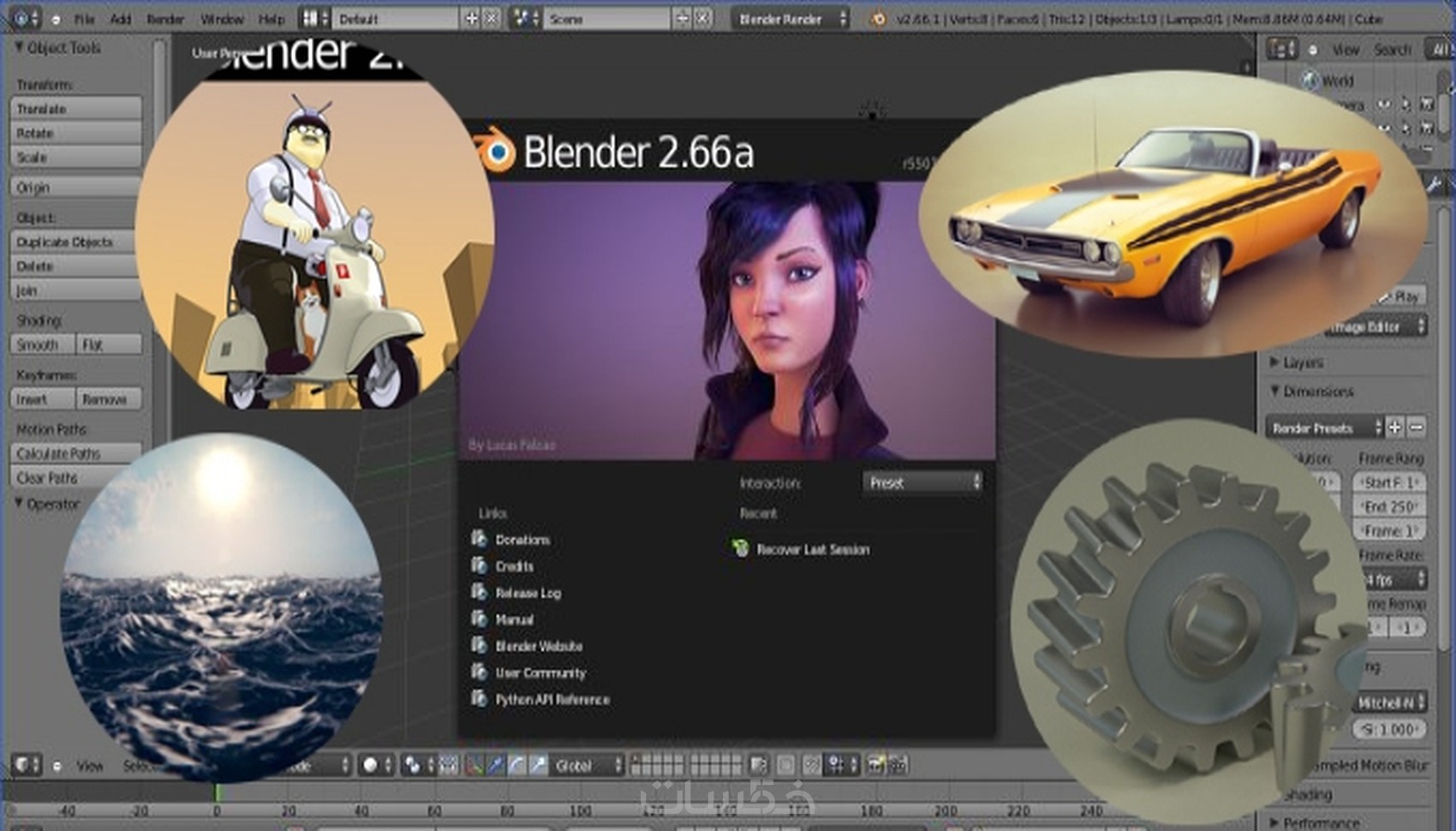Open the Interaction Preset dropdown
The width and height of the screenshot is (1456, 831).
[x=923, y=482]
